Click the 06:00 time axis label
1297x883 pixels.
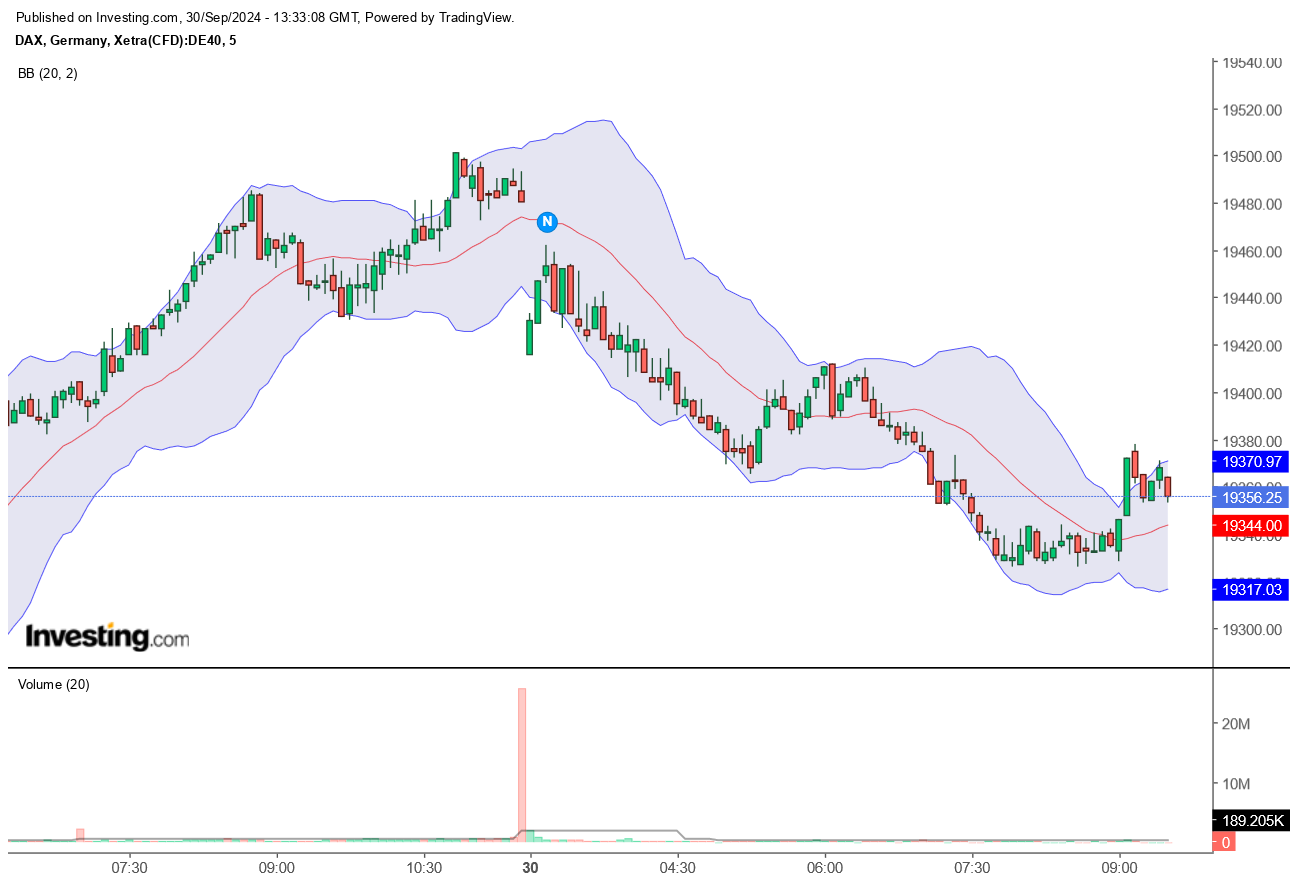(824, 867)
